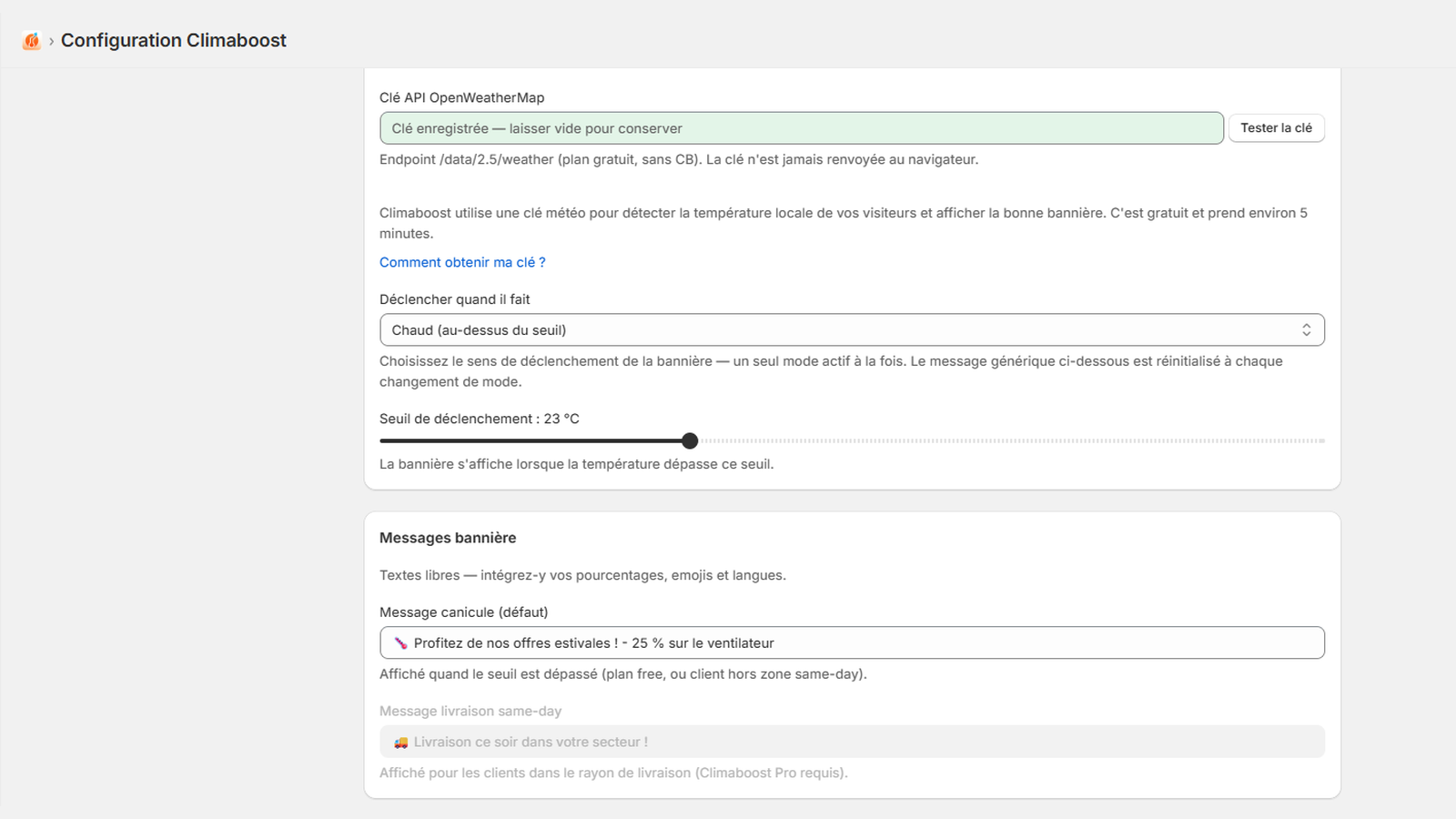This screenshot has width=1456, height=819.
Task: Click the 'Message livraison same-day' label
Action: click(470, 712)
